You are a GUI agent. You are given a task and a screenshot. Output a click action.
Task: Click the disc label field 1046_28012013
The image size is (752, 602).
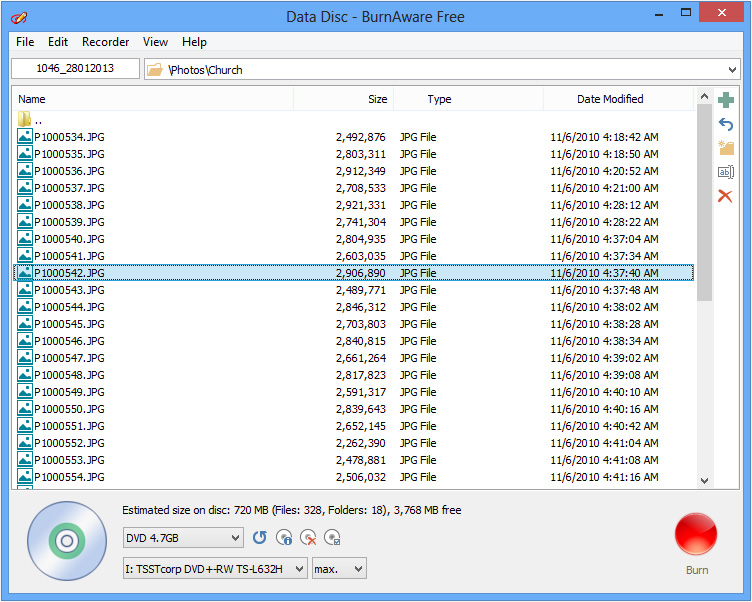(75, 68)
